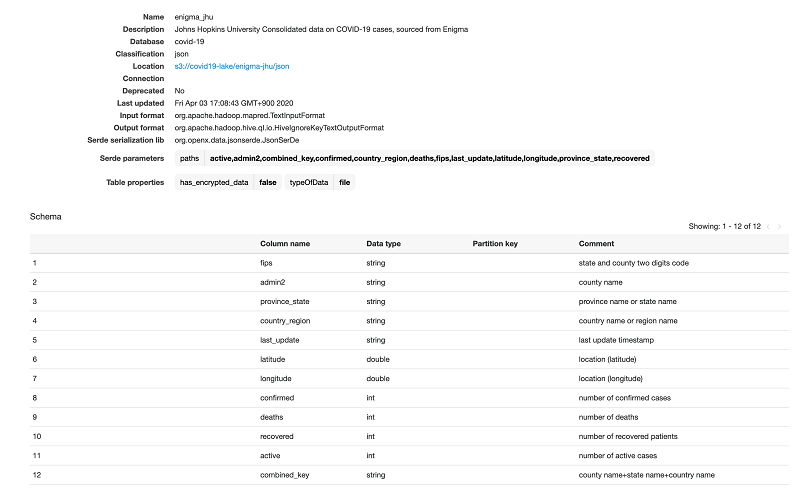The width and height of the screenshot is (800, 493).
Task: Click the paths serde parameter key
Action: point(189,159)
